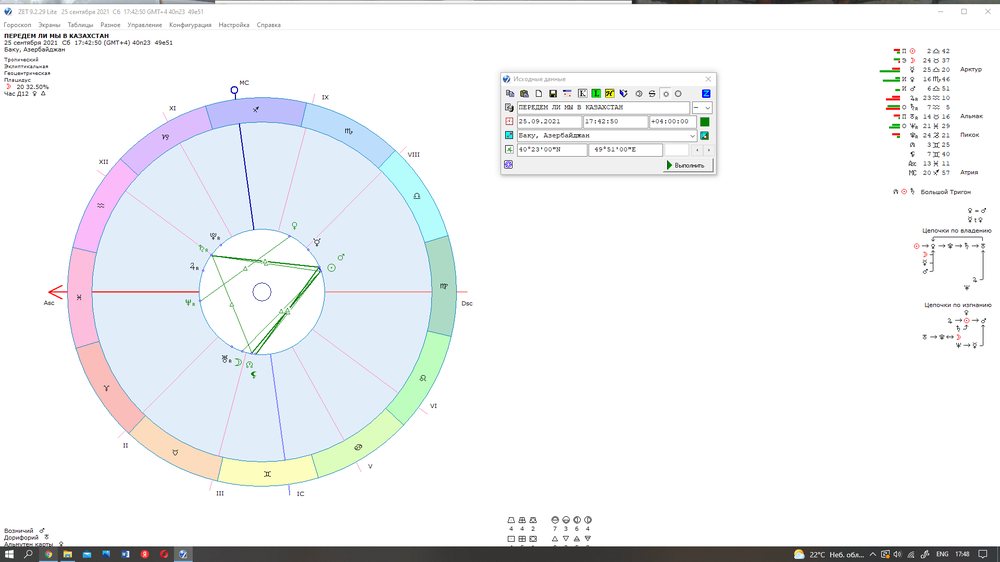Click the longitude field 49°51'00"E
1000x562 pixels.
pos(626,149)
